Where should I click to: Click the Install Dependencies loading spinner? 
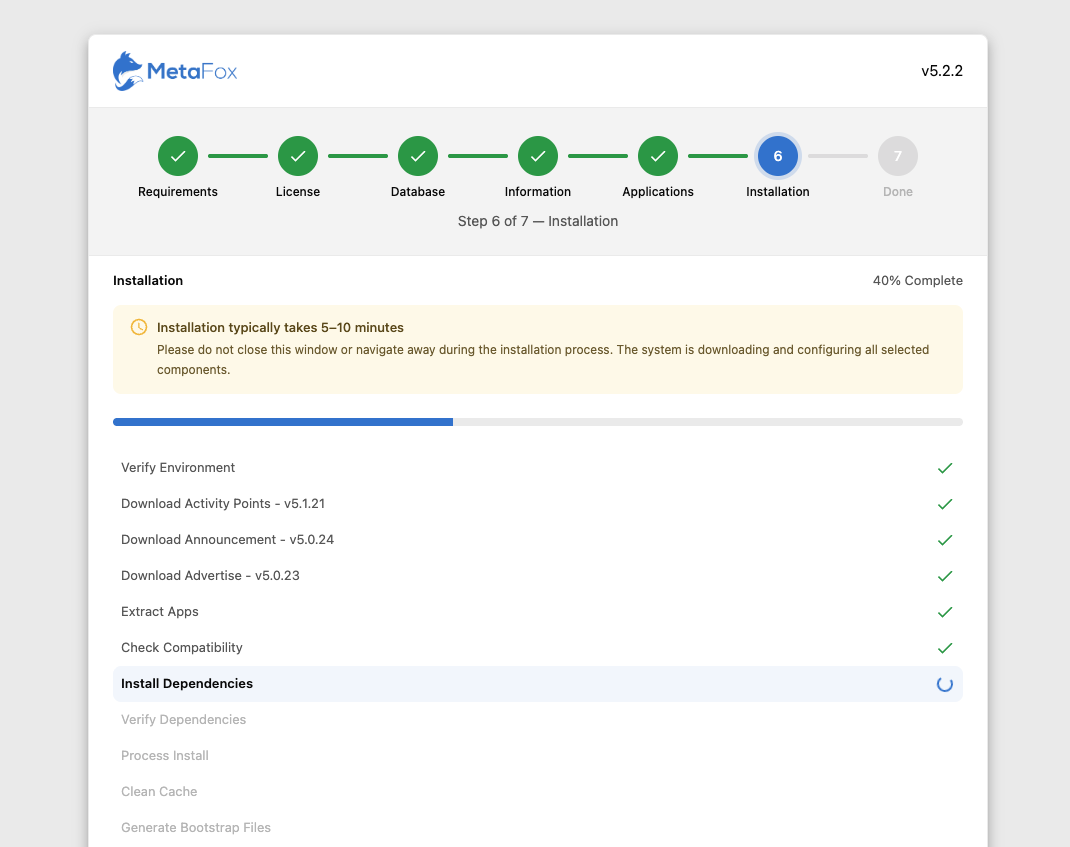coord(945,684)
